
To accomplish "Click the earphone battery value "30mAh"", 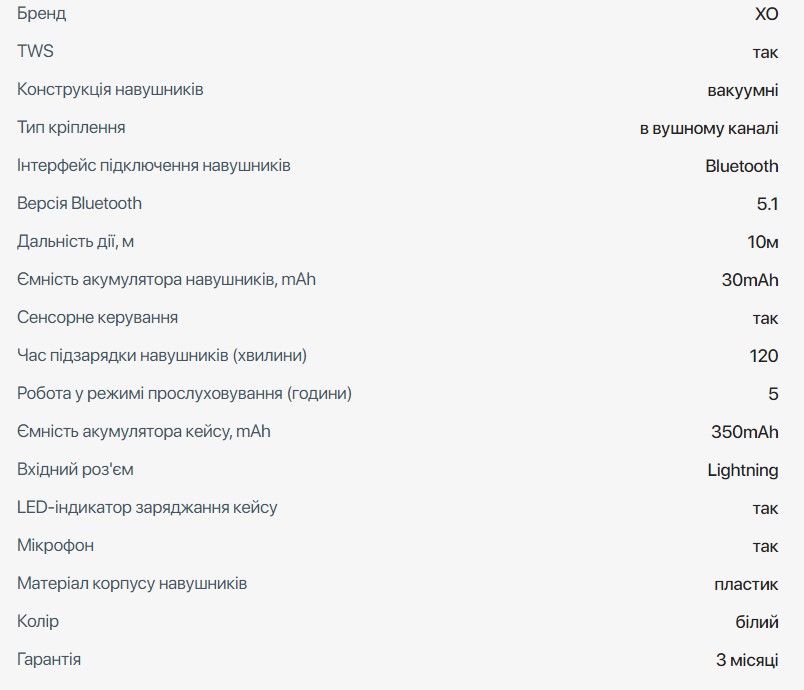I will pyautogui.click(x=749, y=279).
